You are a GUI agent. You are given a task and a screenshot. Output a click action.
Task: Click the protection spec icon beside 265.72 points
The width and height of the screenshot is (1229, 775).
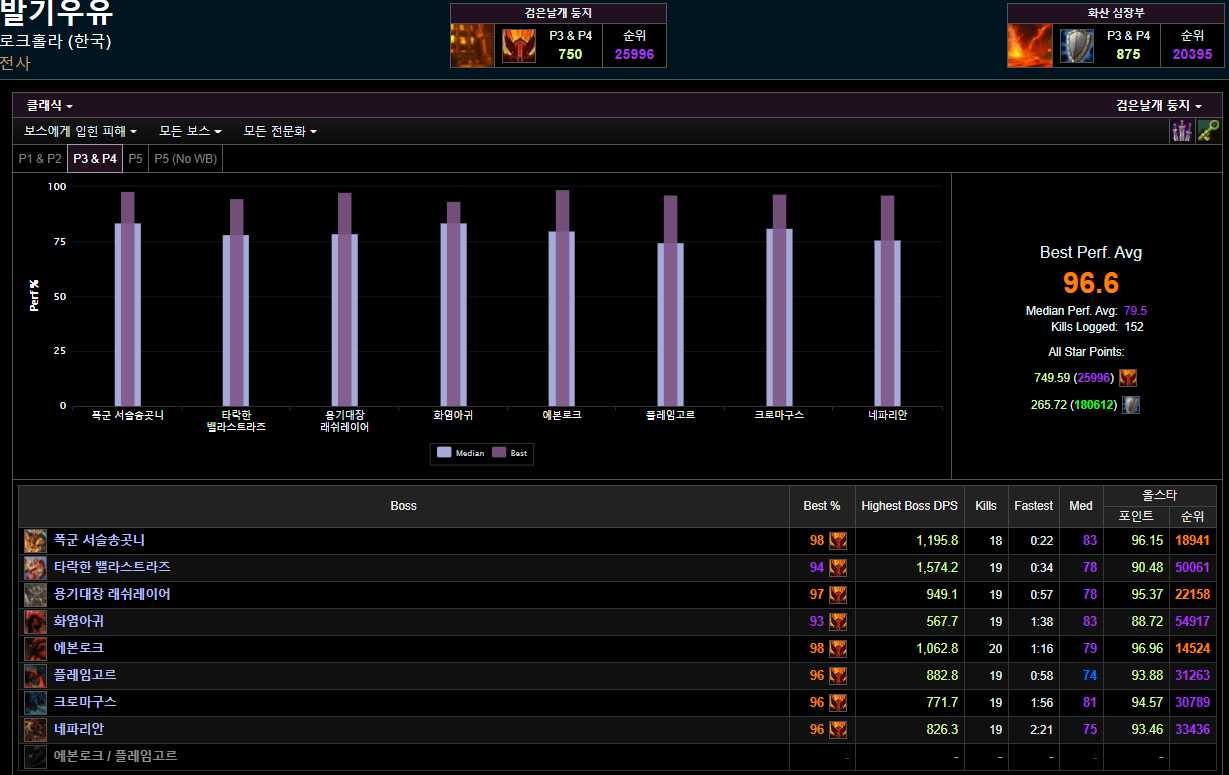pyautogui.click(x=1131, y=405)
